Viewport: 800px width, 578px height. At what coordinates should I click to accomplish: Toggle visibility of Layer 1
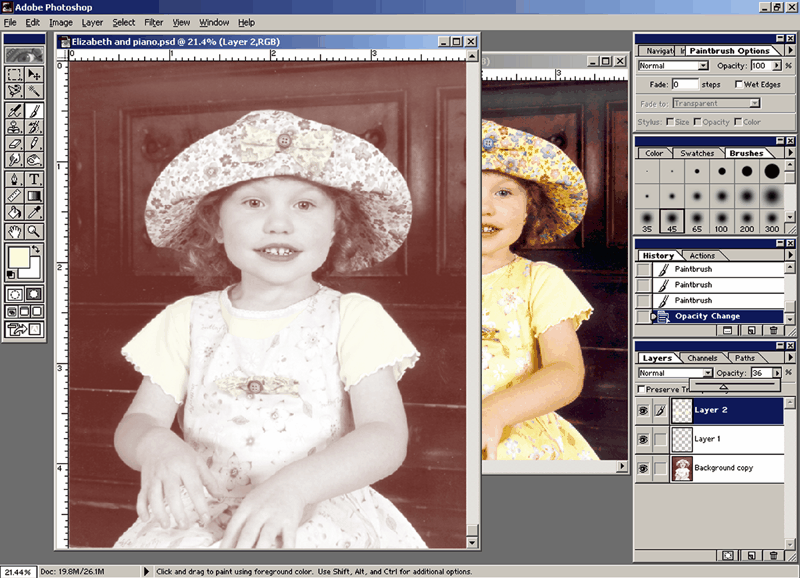[643, 439]
